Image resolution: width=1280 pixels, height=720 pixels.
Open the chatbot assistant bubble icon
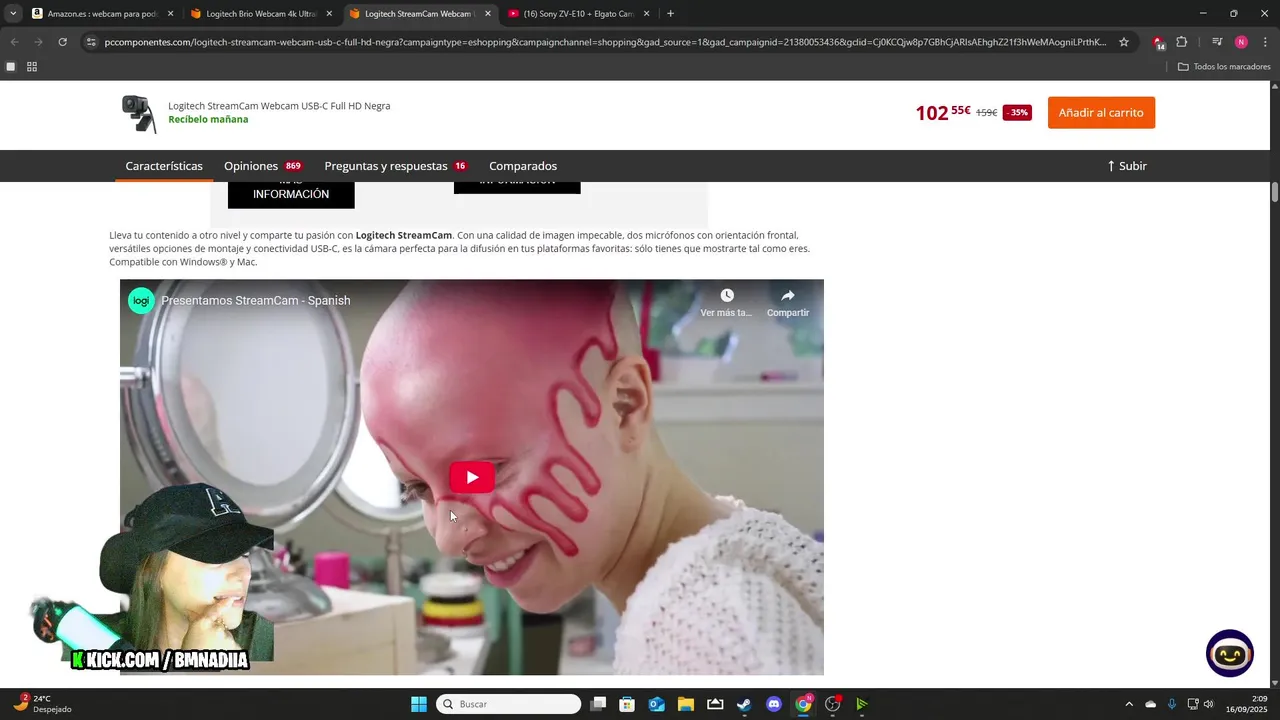point(1229,654)
